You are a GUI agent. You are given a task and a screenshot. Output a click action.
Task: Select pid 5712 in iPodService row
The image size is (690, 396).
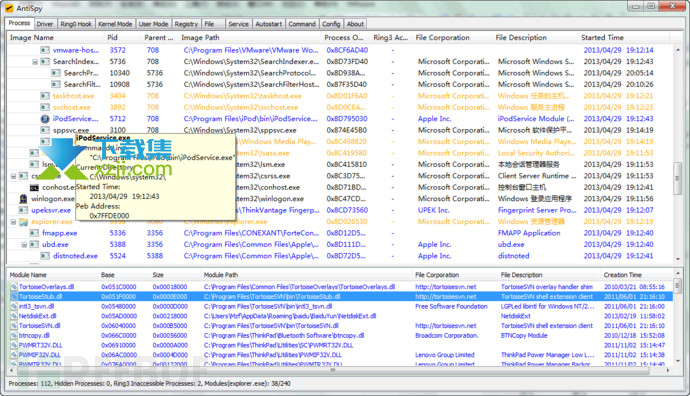tap(117, 119)
